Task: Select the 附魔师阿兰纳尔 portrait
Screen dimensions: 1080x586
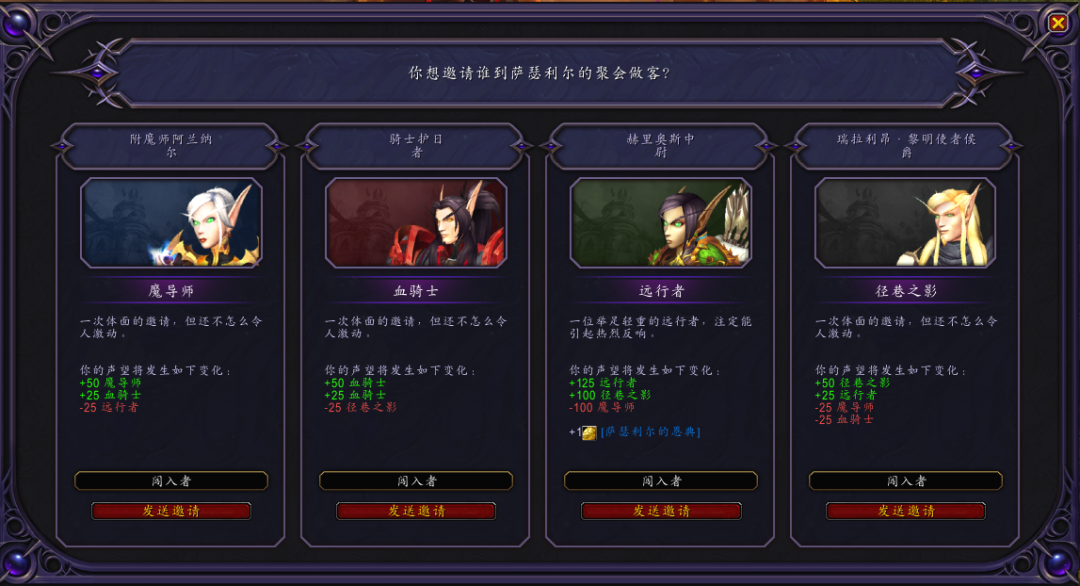Action: coord(171,222)
